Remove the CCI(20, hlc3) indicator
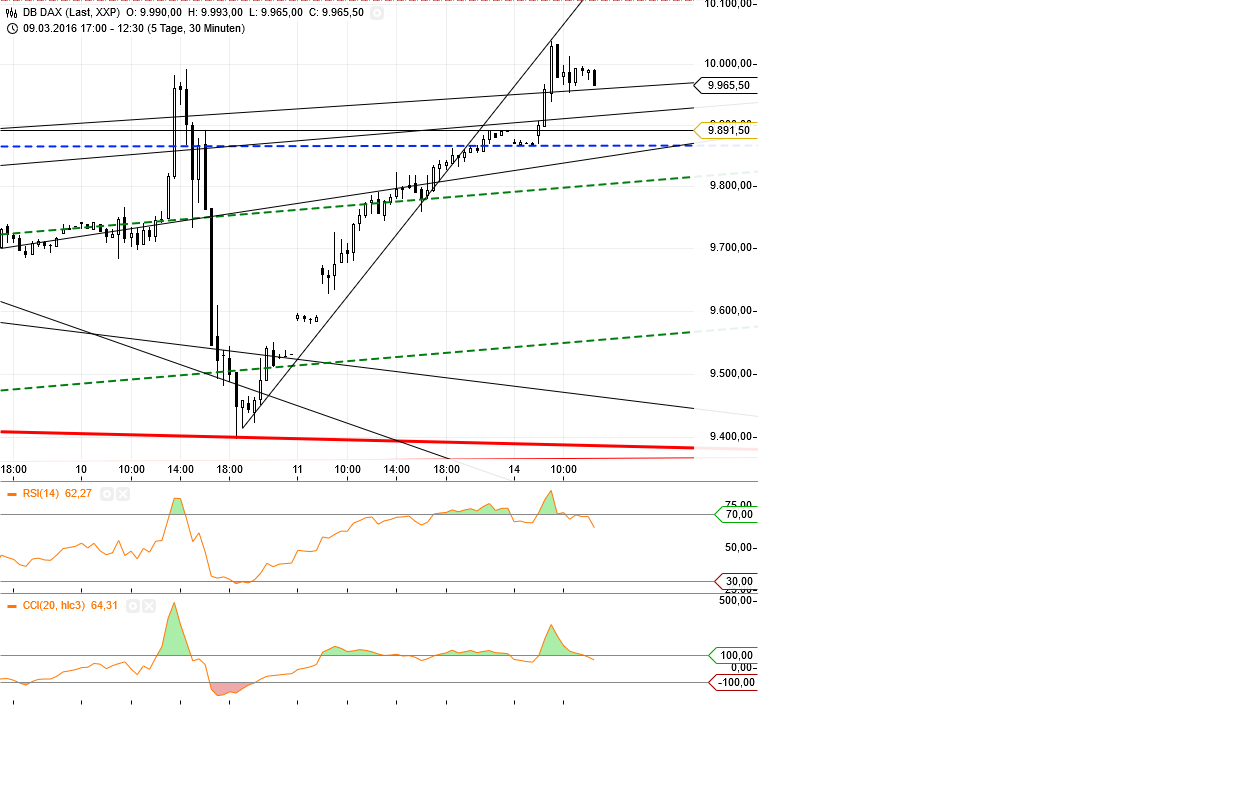Image resolution: width=1234 pixels, height=812 pixels. click(149, 606)
